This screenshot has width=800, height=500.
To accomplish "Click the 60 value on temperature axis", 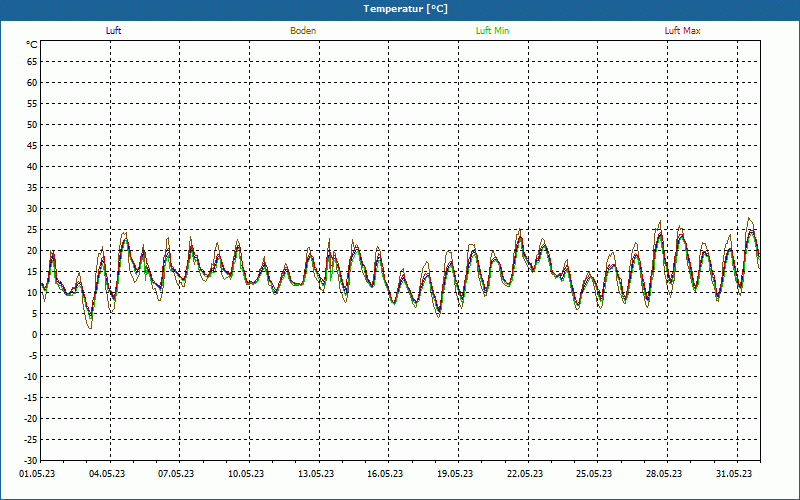I will [32, 83].
